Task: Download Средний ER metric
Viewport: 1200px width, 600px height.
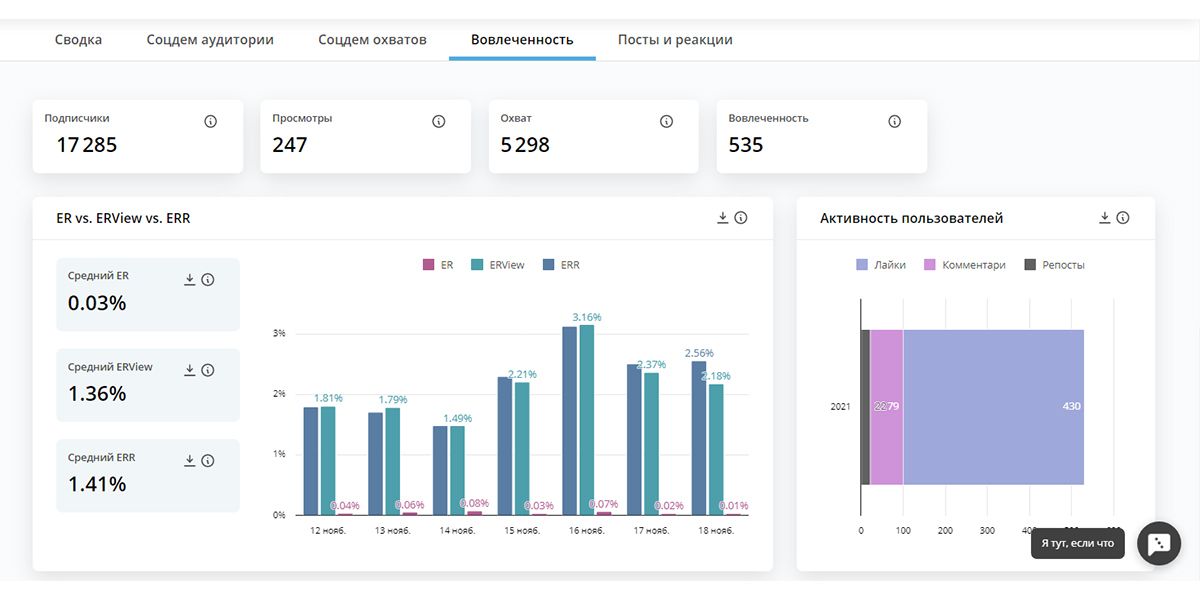Action: click(190, 280)
